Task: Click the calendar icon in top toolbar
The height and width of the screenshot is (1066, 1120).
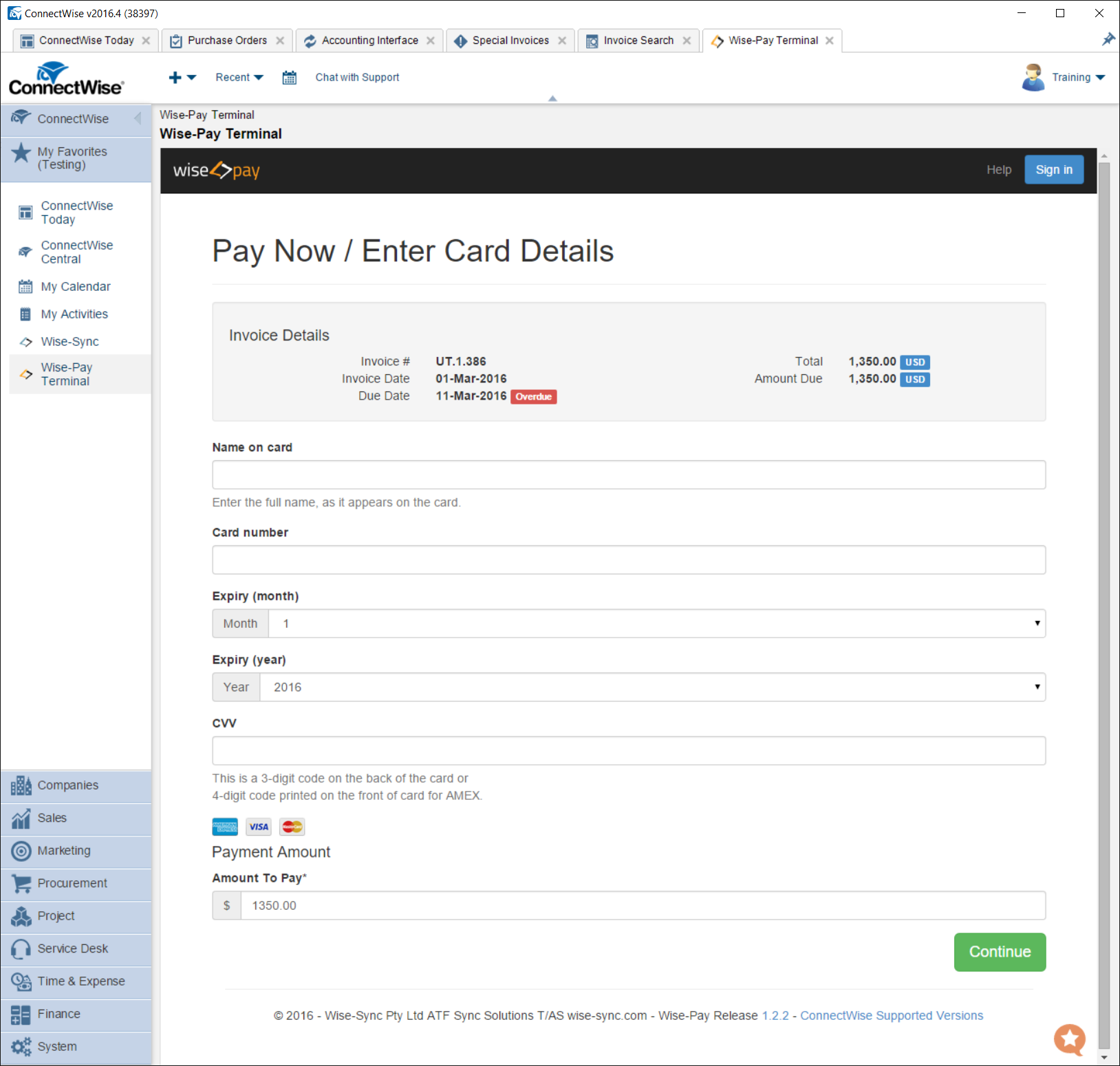Action: (290, 78)
